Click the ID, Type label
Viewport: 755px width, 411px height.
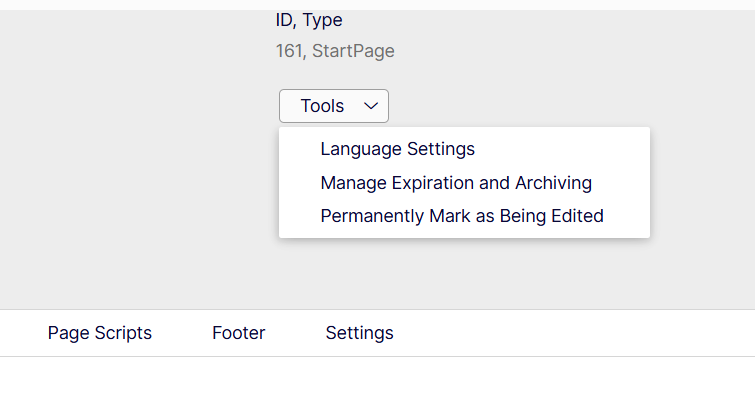pyautogui.click(x=309, y=20)
